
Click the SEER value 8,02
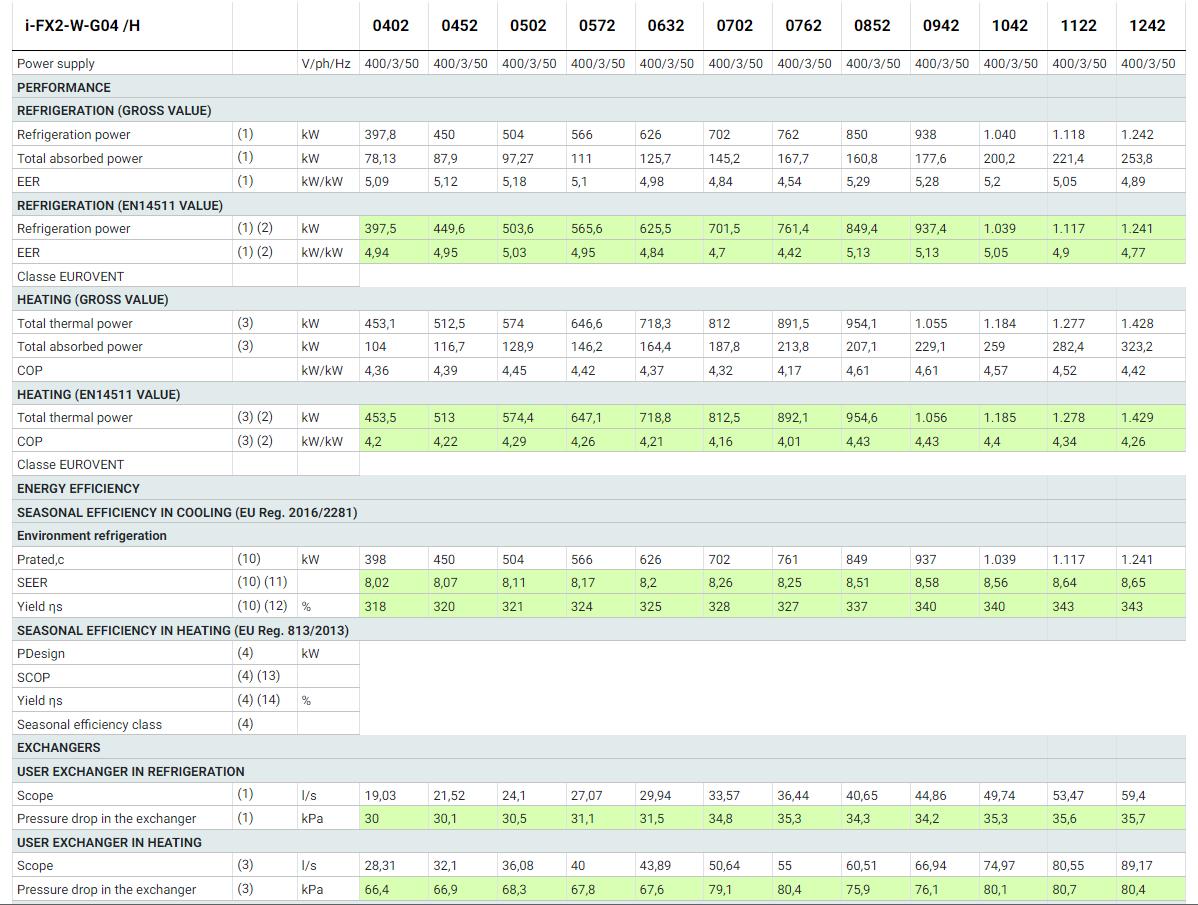377,583
